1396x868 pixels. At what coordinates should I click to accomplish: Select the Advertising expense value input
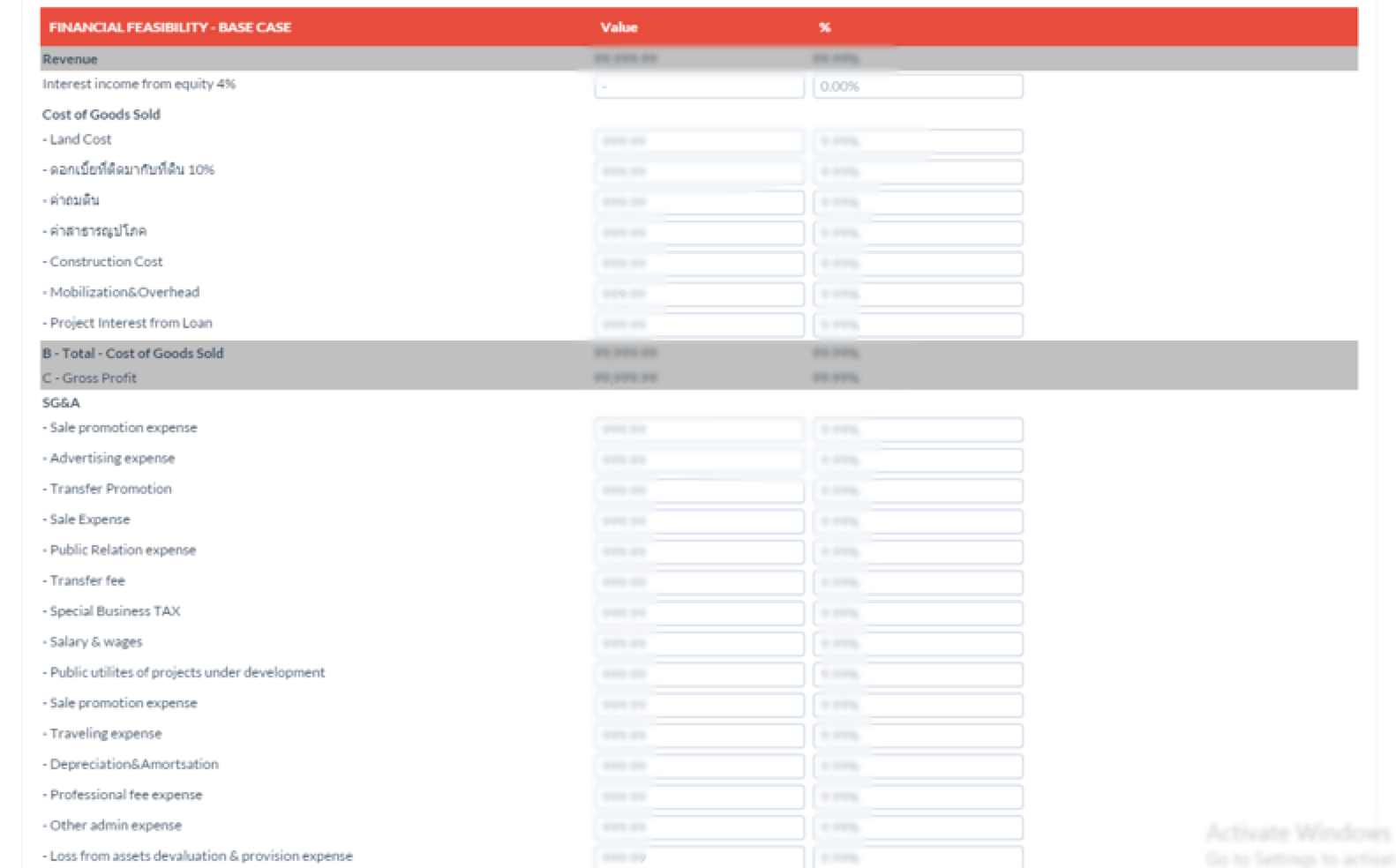click(699, 460)
